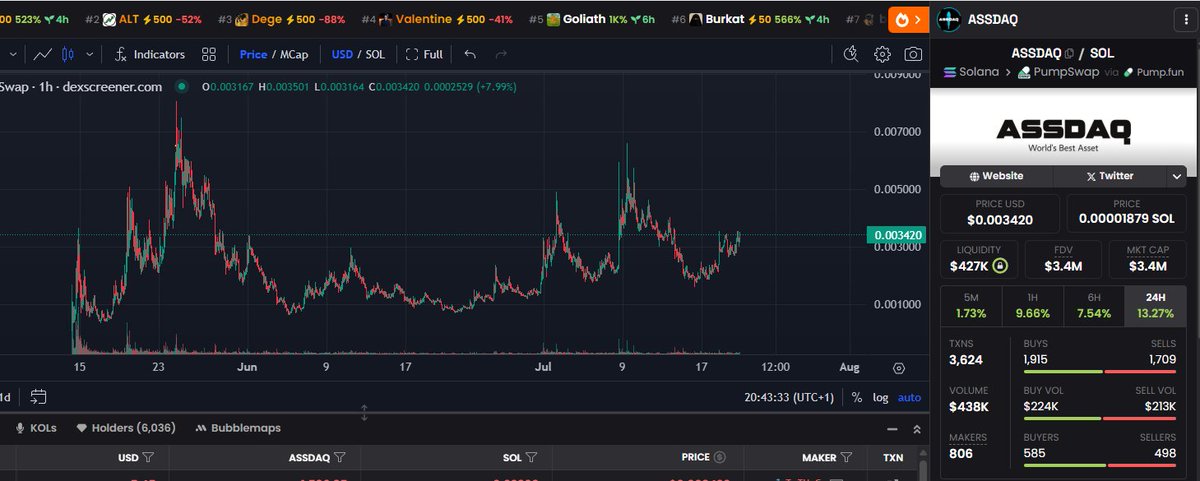Click the TXN column header
Screen dimensions: 1200x481
coord(892,457)
